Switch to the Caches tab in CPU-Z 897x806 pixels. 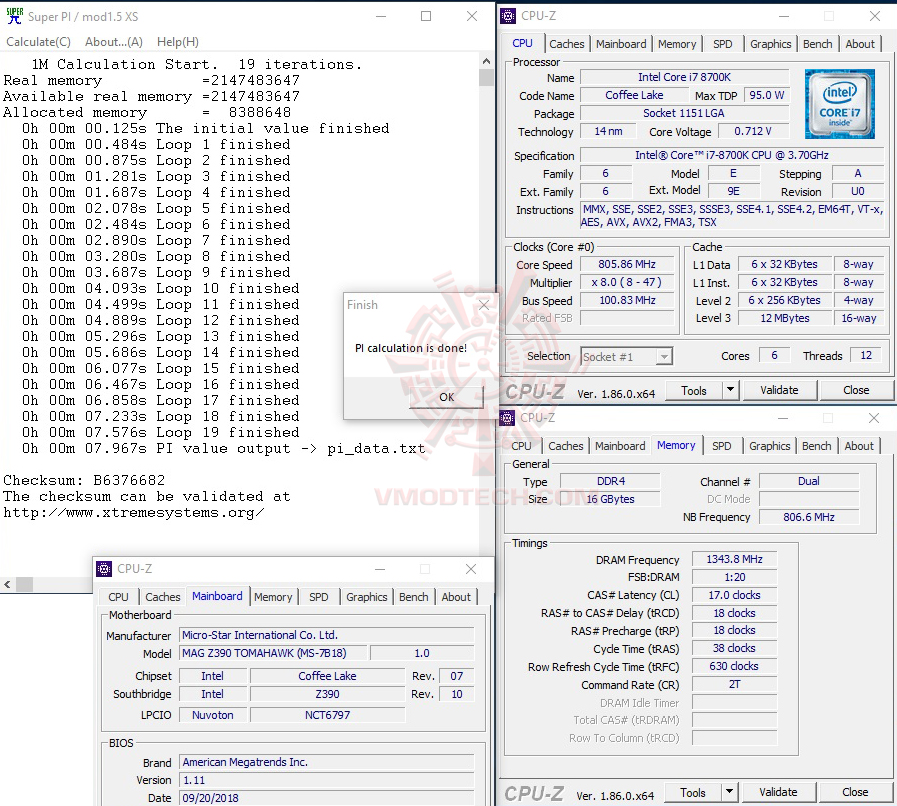[567, 43]
